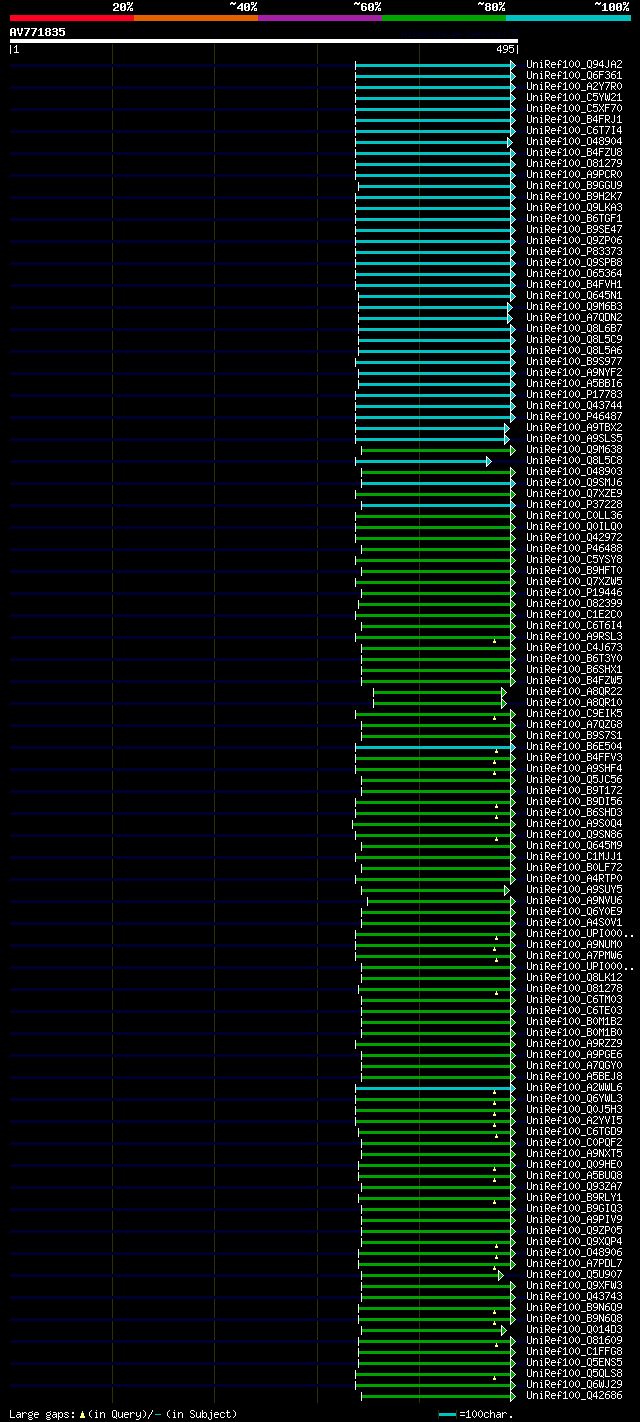Open hit UniRef100_O48906
640x1422 pixels.
point(574,1253)
